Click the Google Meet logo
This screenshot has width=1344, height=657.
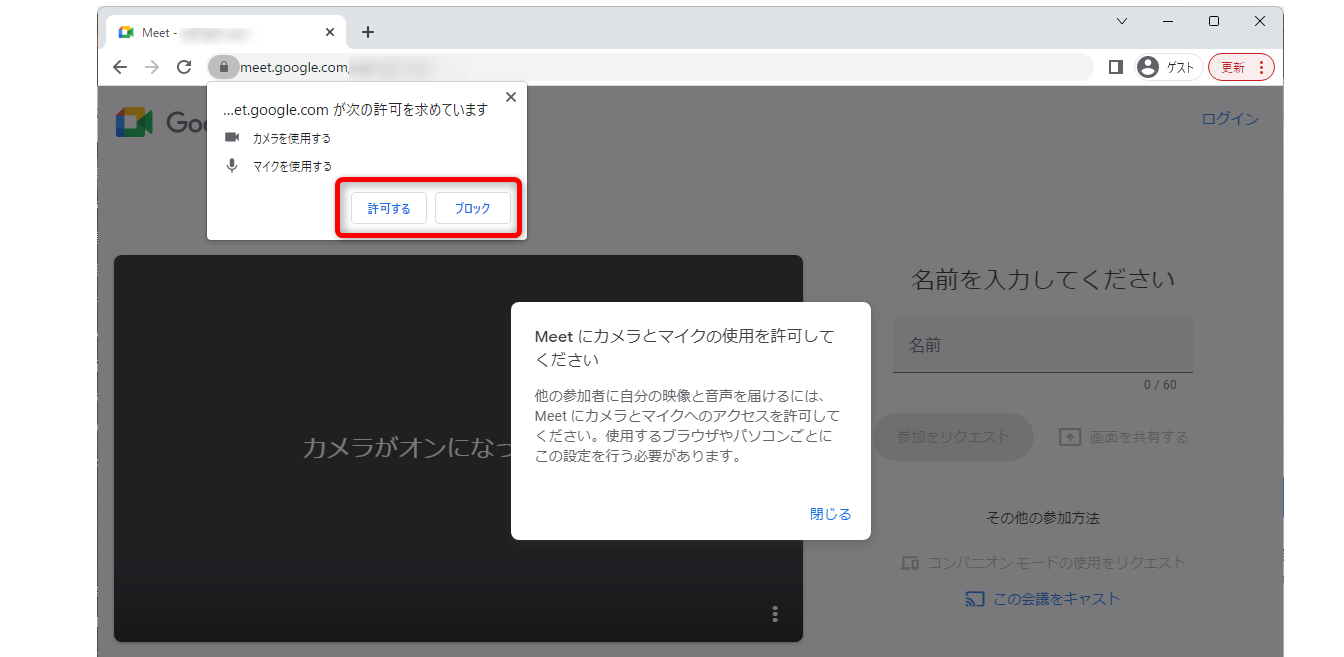point(134,122)
